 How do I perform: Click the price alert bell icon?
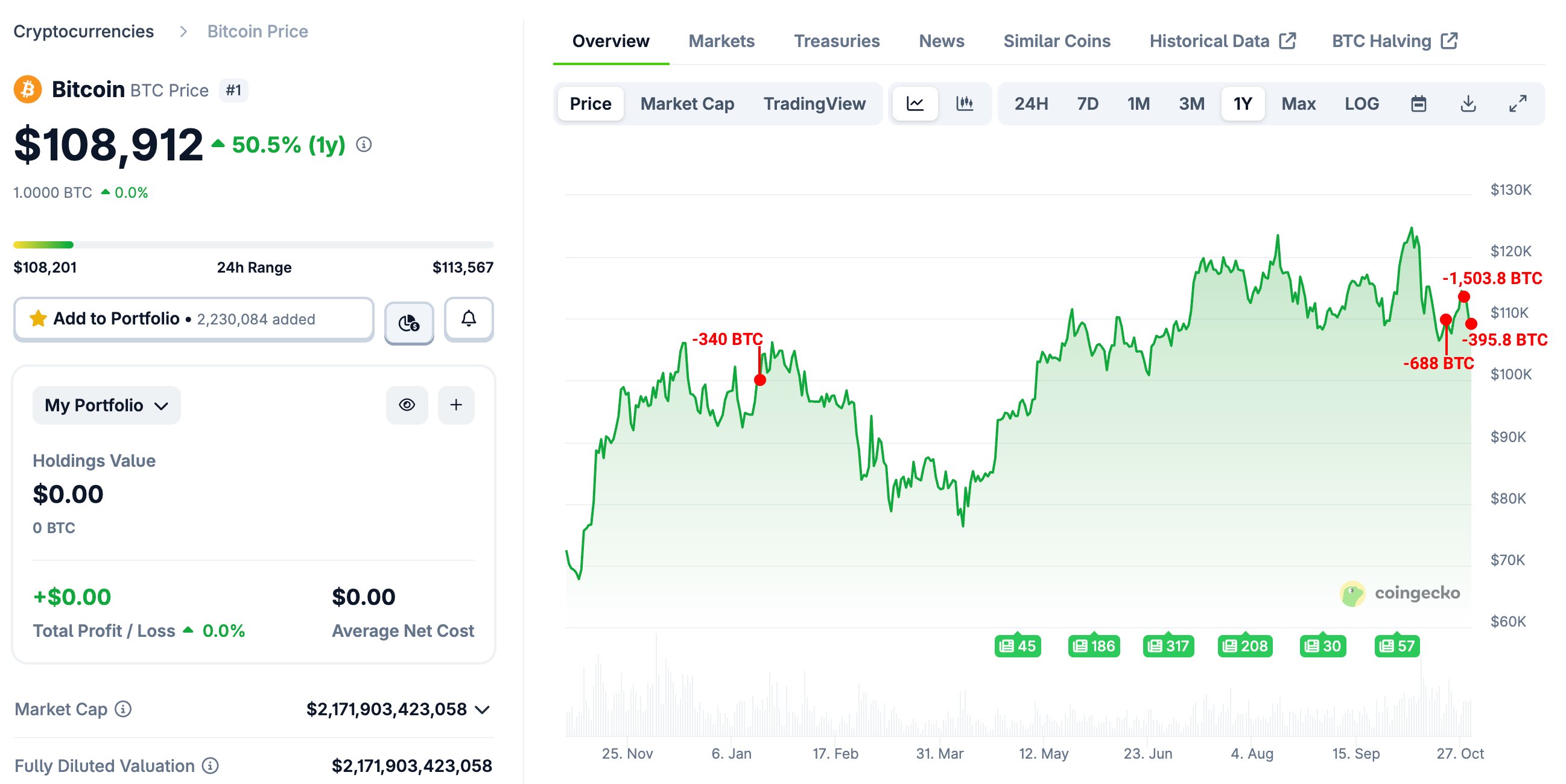tap(468, 319)
